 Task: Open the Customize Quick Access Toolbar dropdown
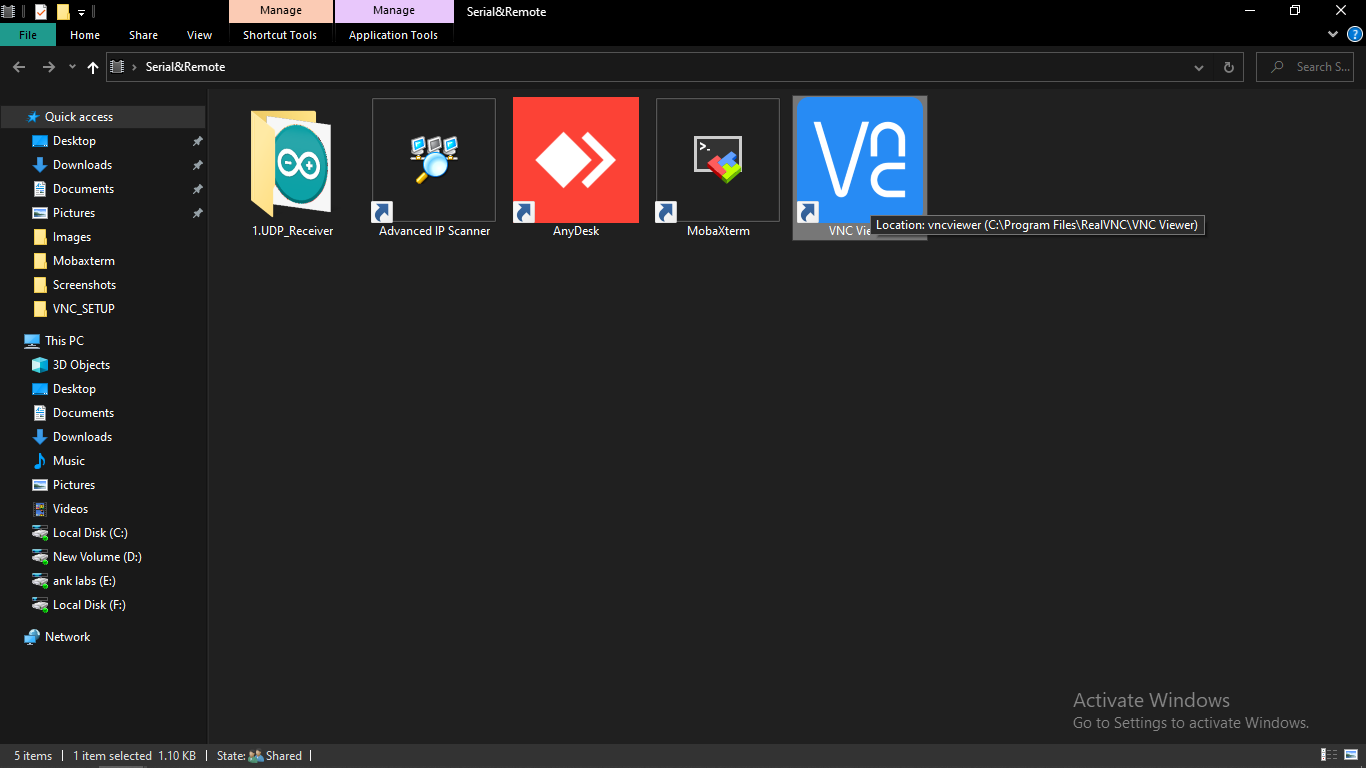(x=81, y=13)
